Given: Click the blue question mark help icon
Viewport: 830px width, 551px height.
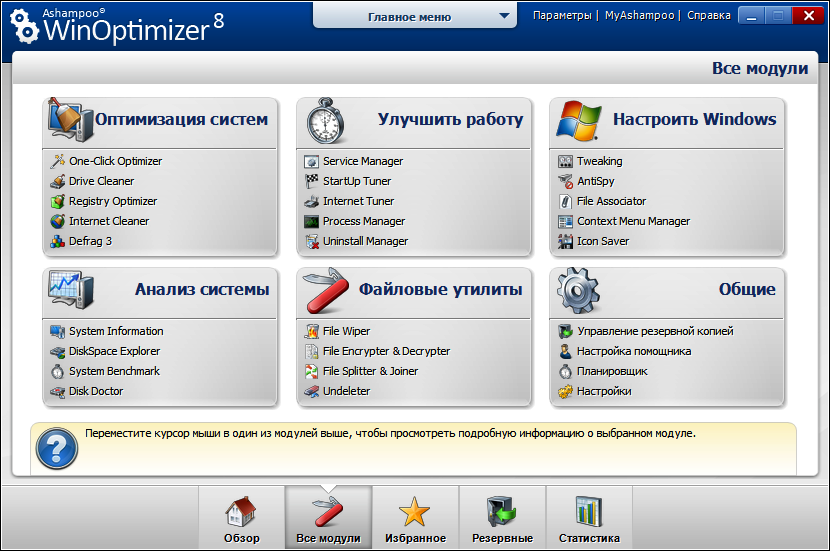Looking at the screenshot, I should [x=57, y=449].
